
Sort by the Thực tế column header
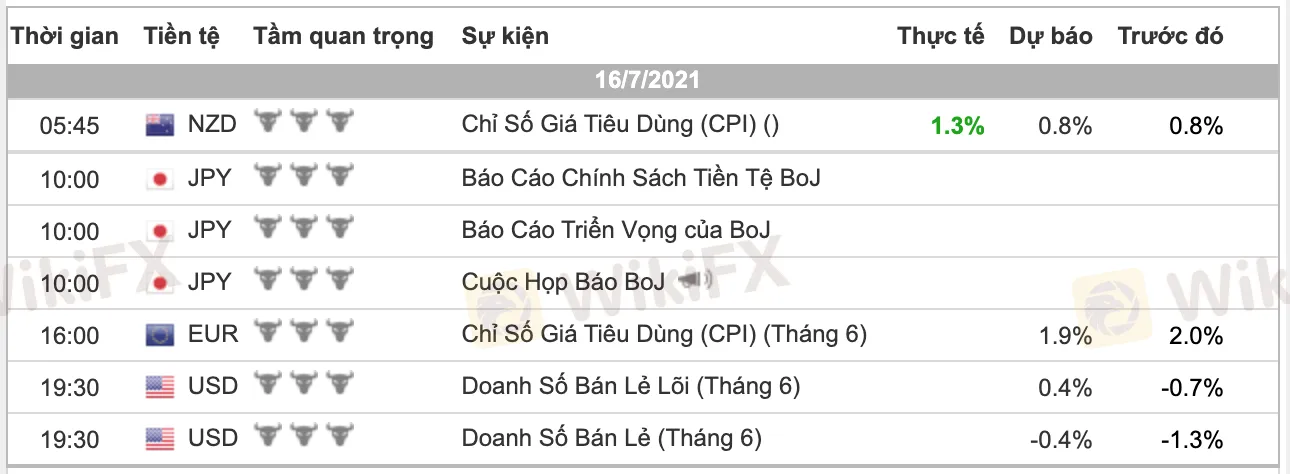click(x=940, y=37)
